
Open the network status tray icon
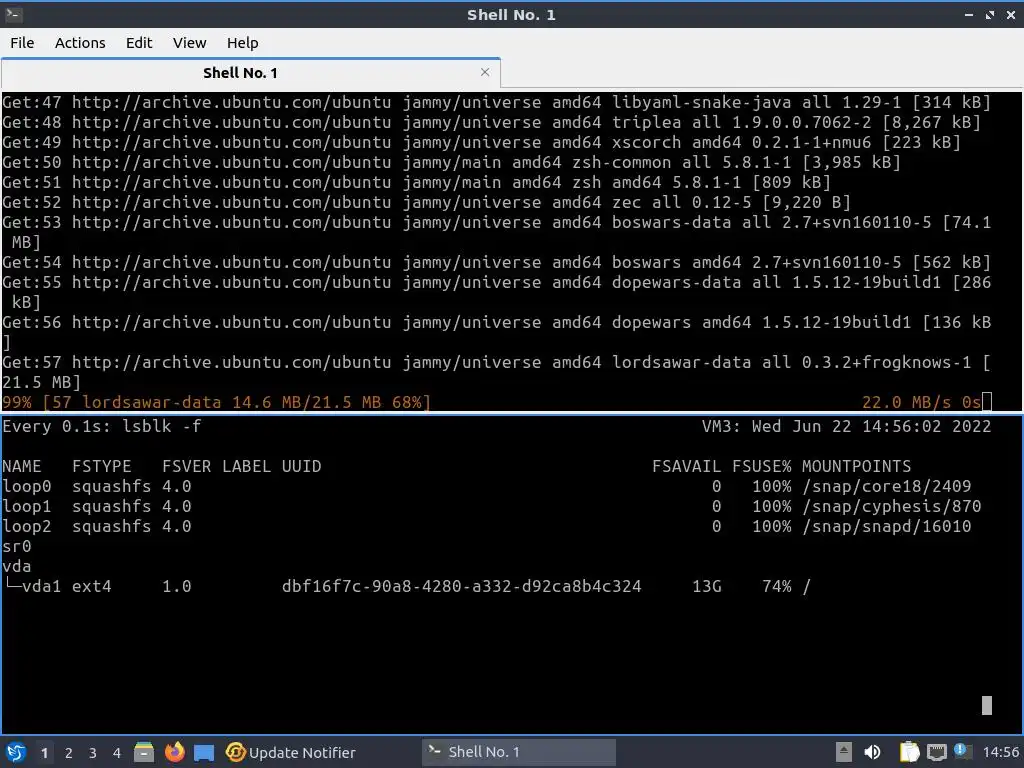pyautogui.click(x=936, y=753)
